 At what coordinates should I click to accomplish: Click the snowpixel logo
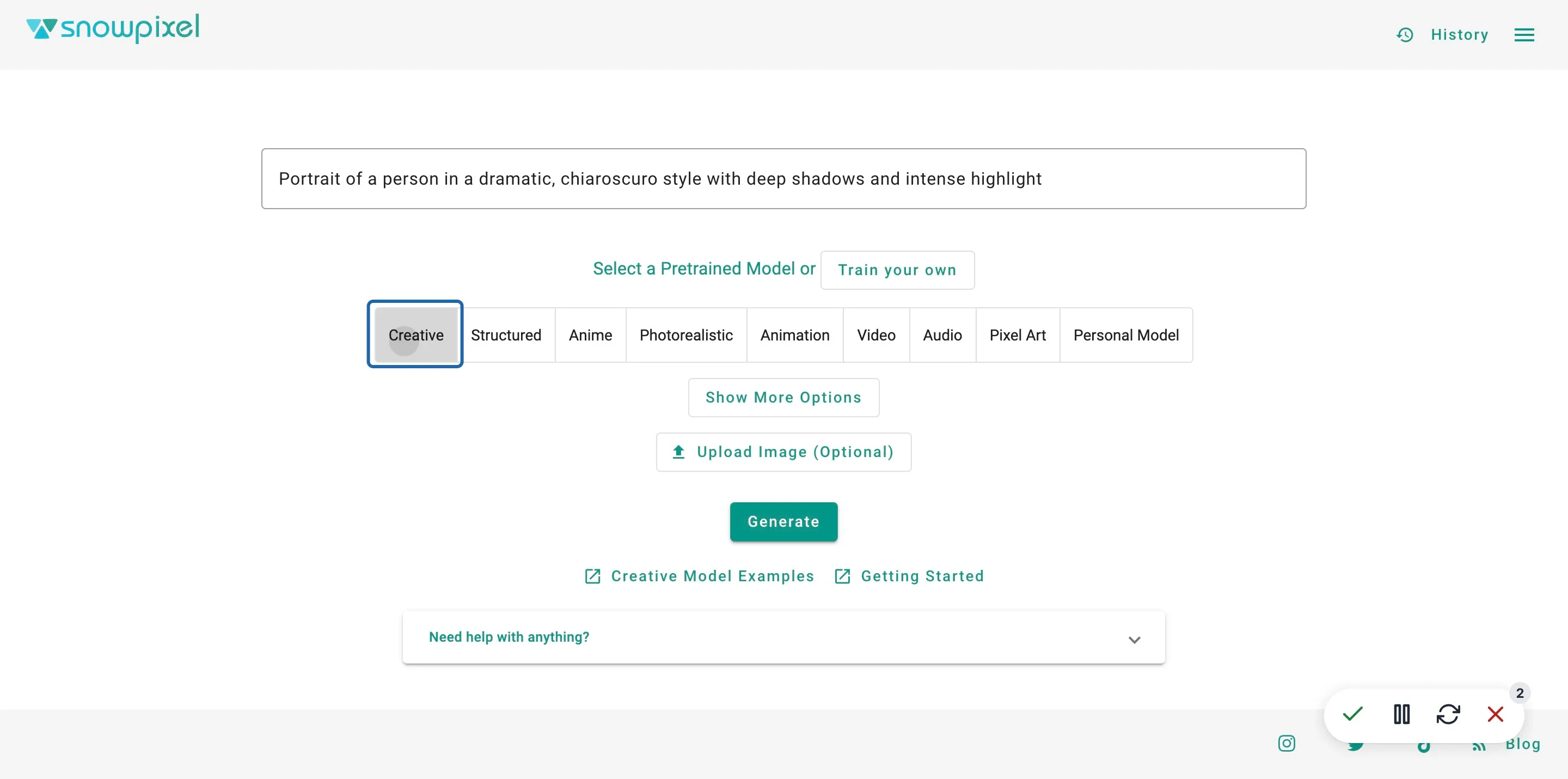pyautogui.click(x=113, y=28)
